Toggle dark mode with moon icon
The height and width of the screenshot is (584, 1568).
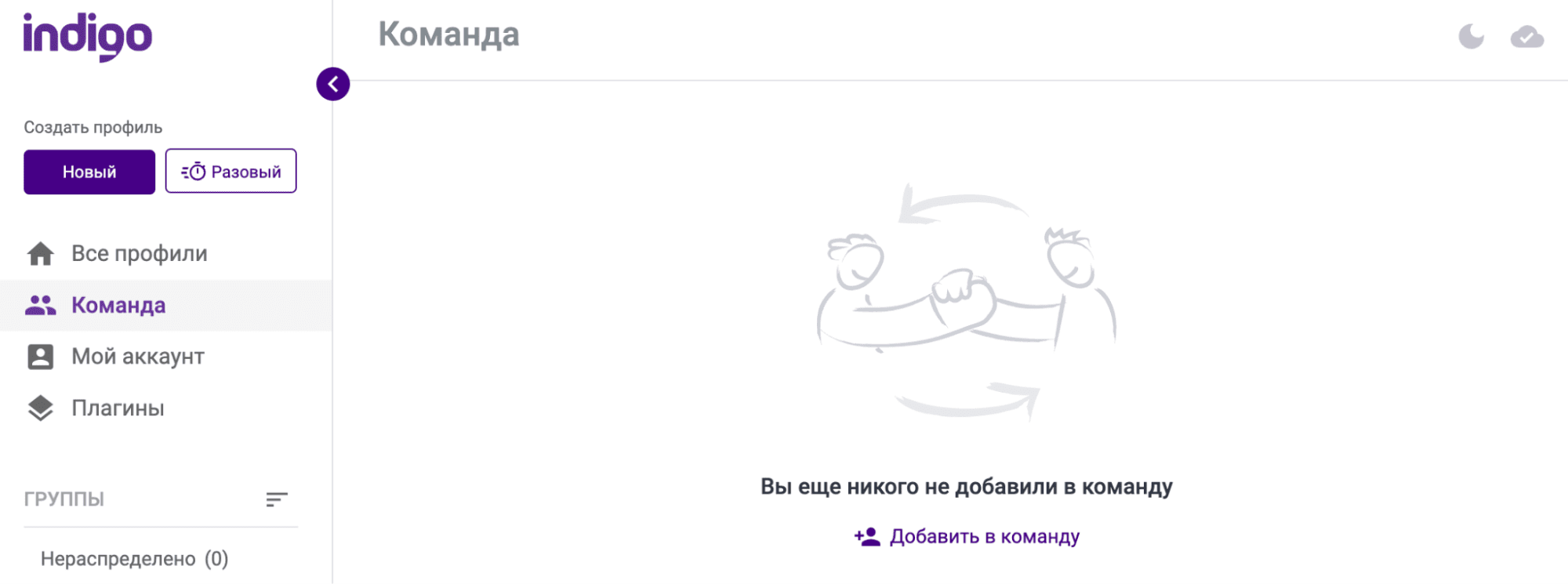(x=1472, y=36)
